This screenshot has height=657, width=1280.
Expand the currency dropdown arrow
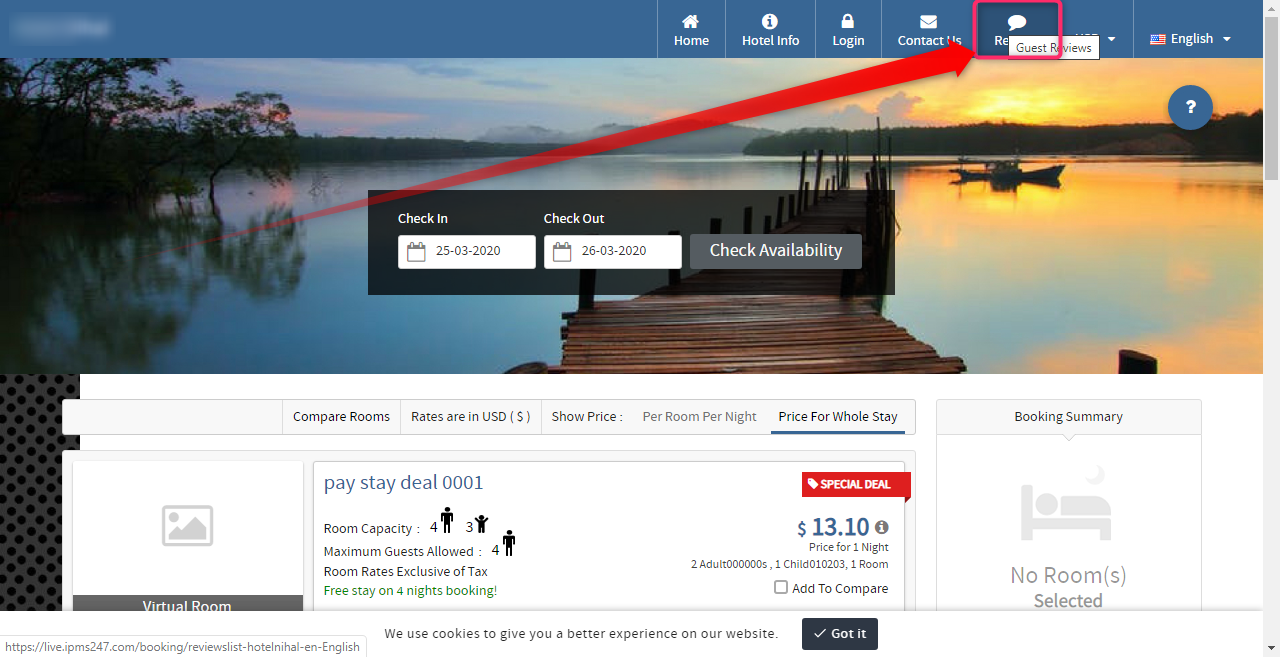[1111, 39]
